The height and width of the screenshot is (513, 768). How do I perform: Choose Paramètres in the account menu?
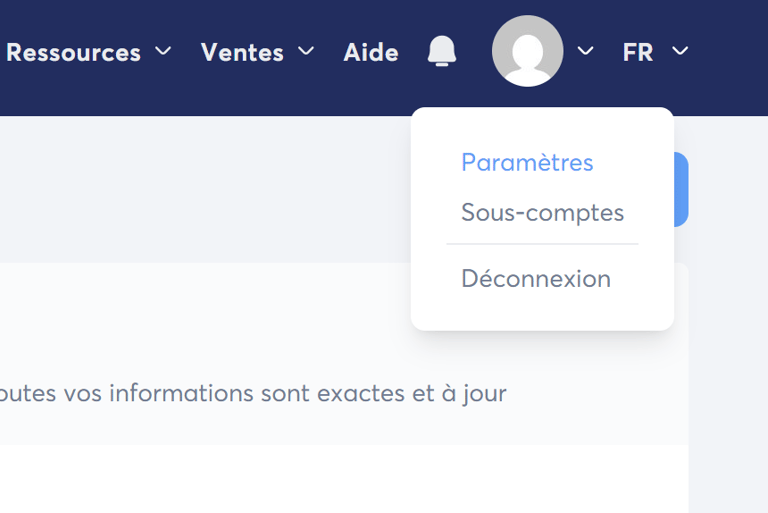[527, 162]
